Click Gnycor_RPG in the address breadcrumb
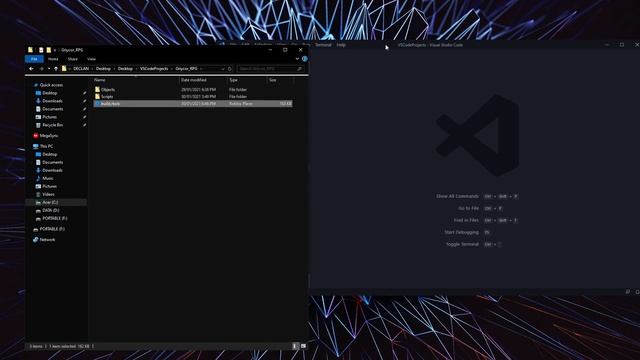640x360 pixels. click(x=187, y=69)
